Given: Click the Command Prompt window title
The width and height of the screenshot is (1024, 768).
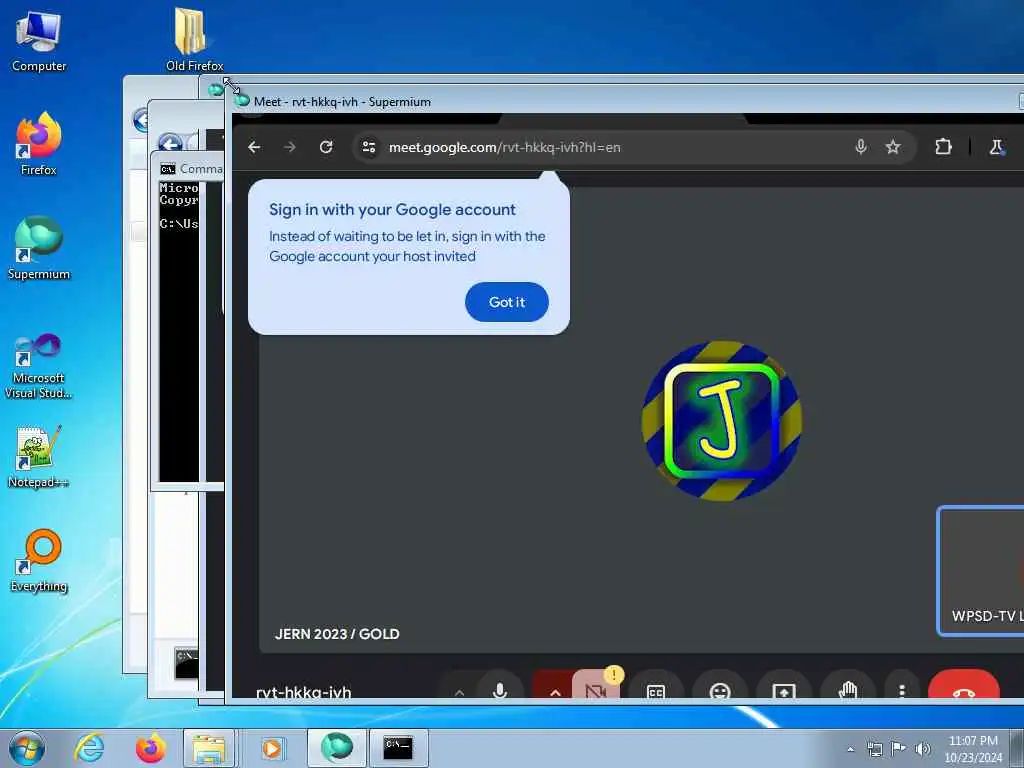Looking at the screenshot, I should [201, 169].
